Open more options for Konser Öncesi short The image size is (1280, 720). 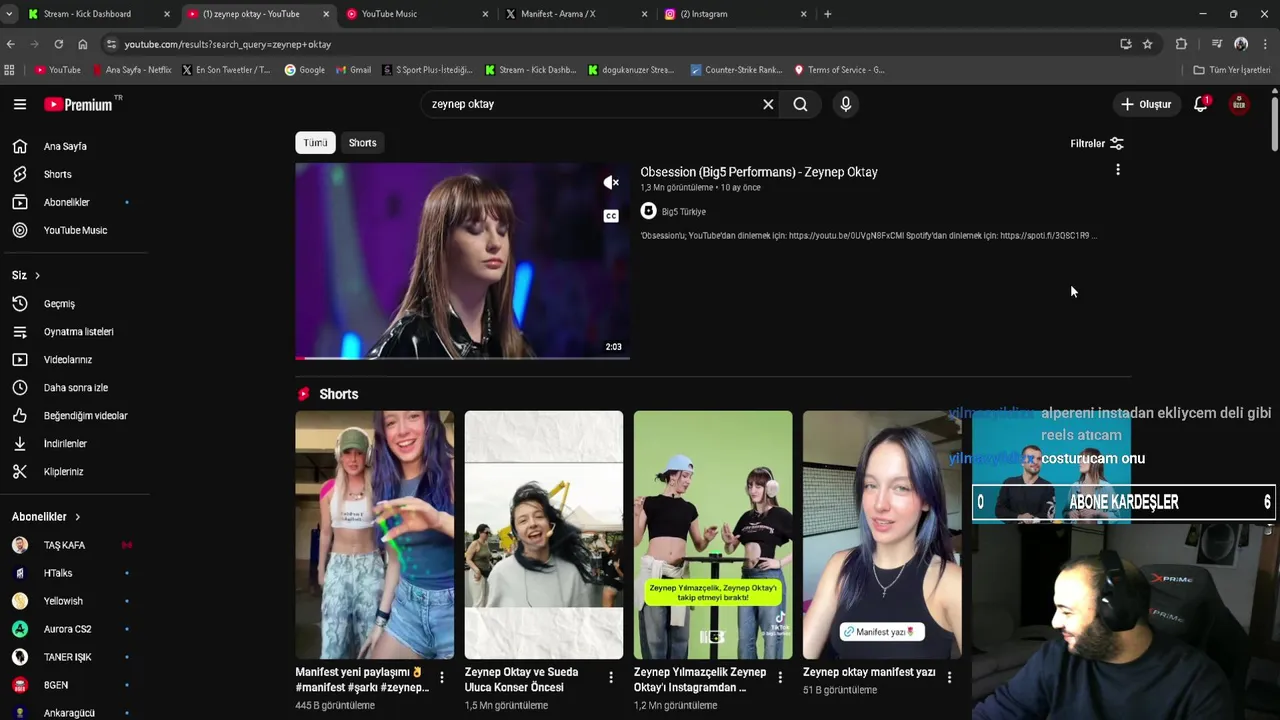pos(611,678)
